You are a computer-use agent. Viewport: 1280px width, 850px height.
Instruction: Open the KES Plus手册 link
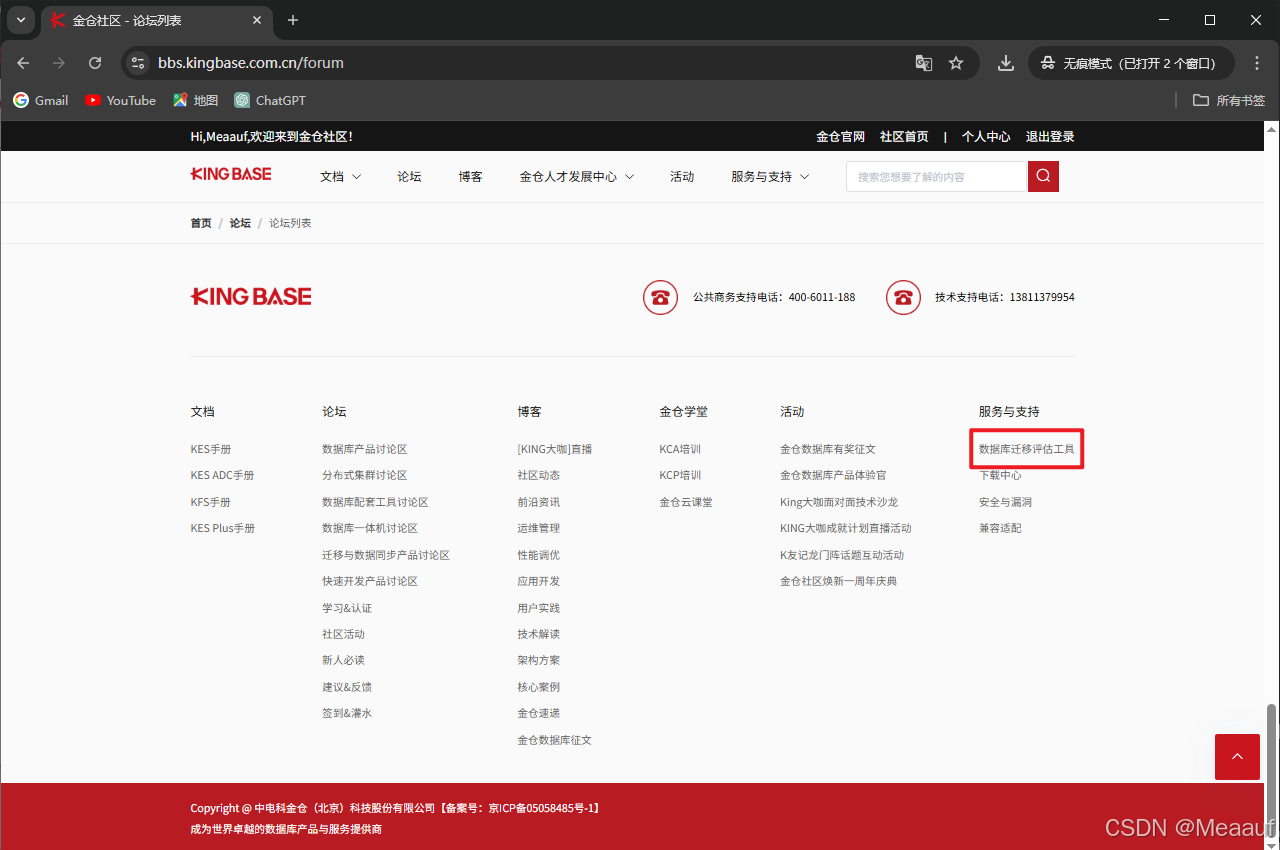223,528
